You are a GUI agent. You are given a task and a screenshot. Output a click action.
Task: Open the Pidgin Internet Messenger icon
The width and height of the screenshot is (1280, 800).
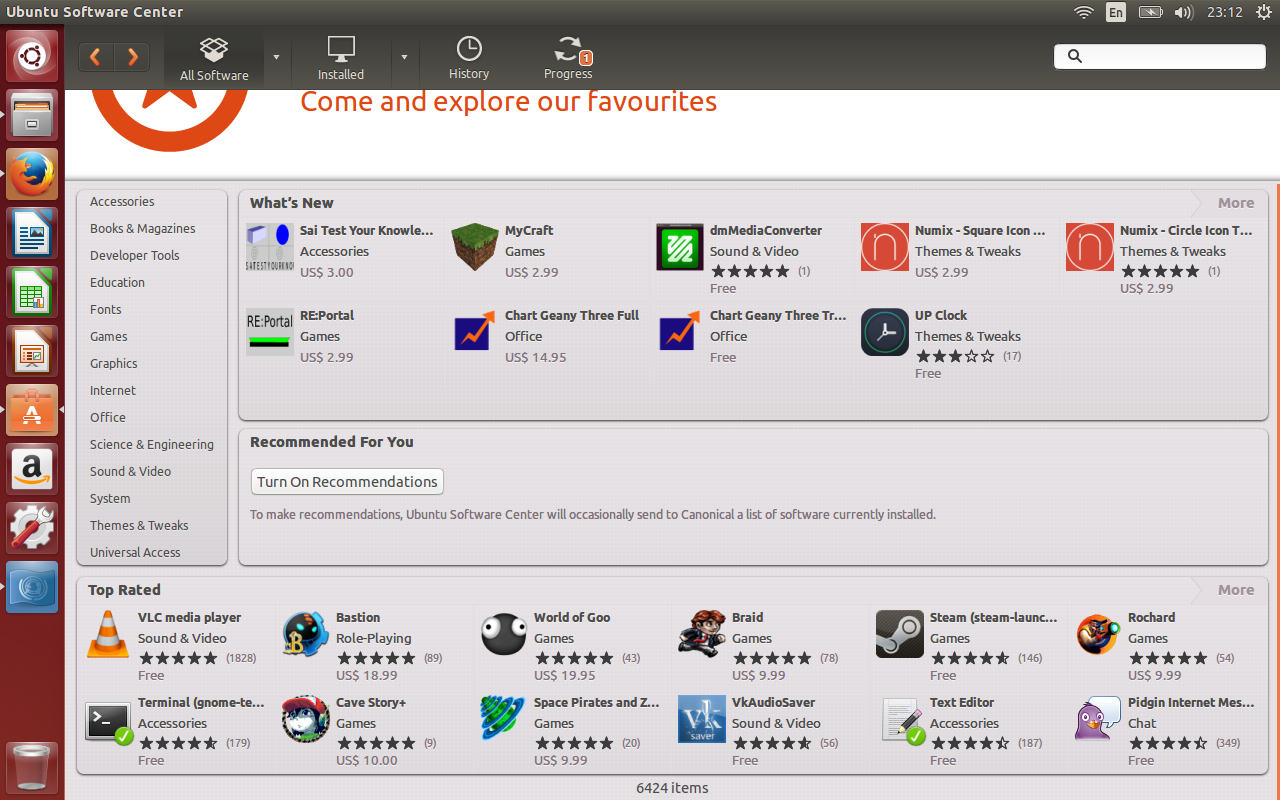tap(1098, 719)
